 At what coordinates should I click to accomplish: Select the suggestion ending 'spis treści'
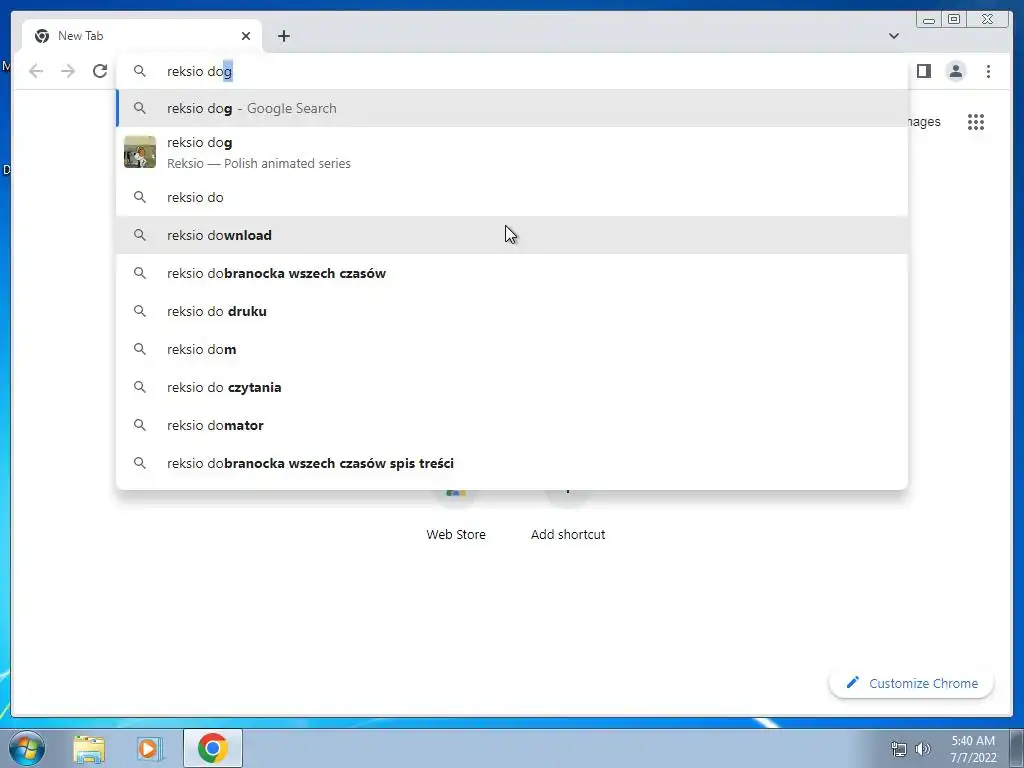pyautogui.click(x=512, y=463)
